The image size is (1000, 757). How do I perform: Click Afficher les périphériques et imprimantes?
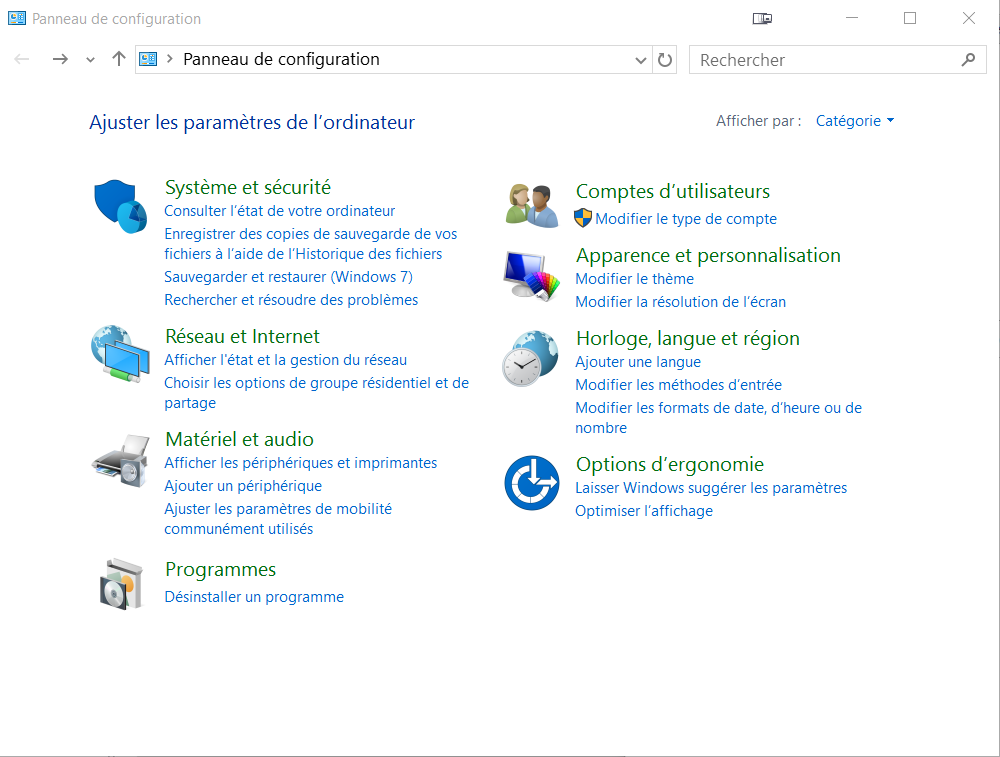tap(300, 463)
